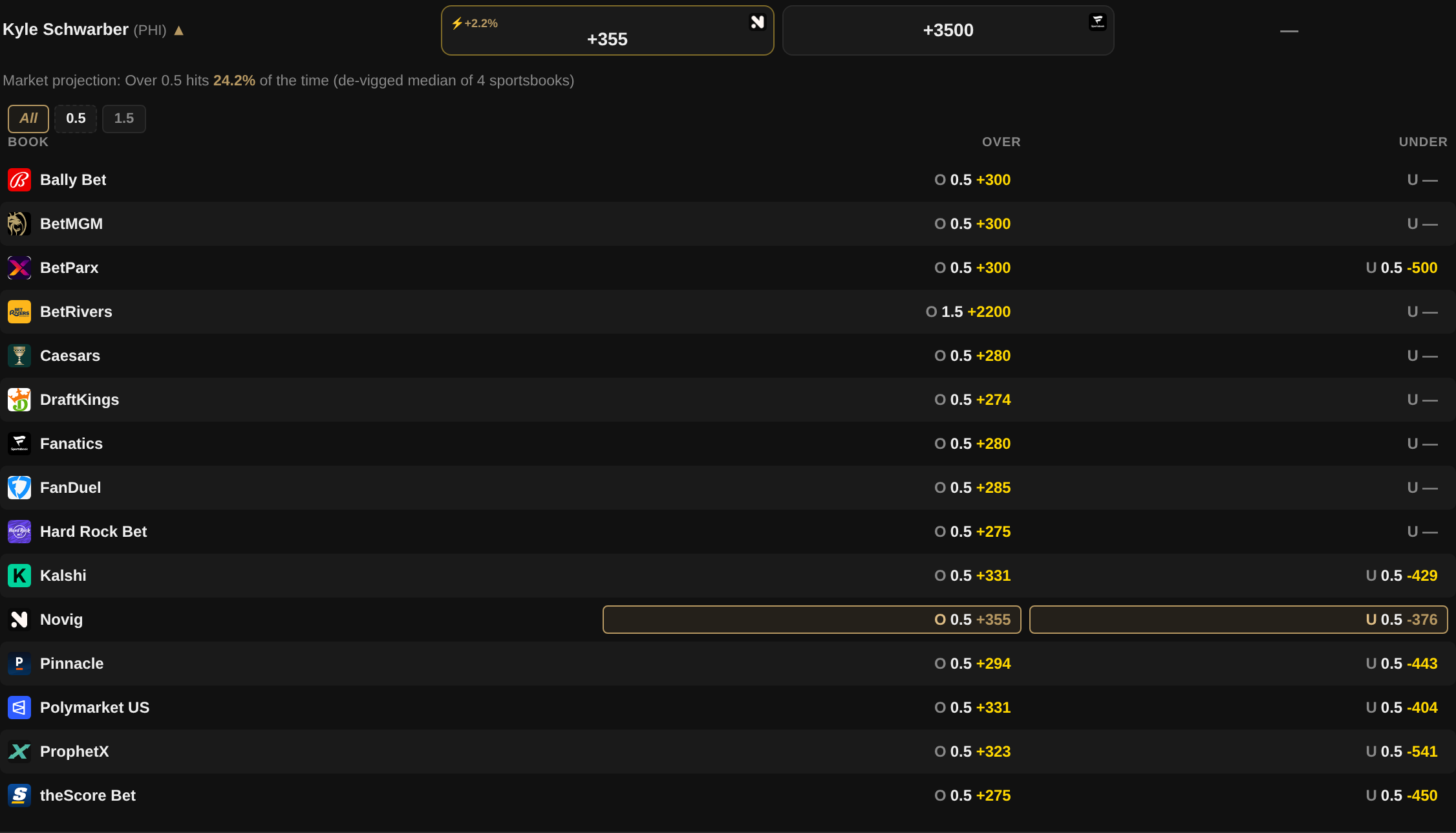Select Novig Under 0.5 -376 bet
This screenshot has width=1456, height=833.
pos(1239,620)
